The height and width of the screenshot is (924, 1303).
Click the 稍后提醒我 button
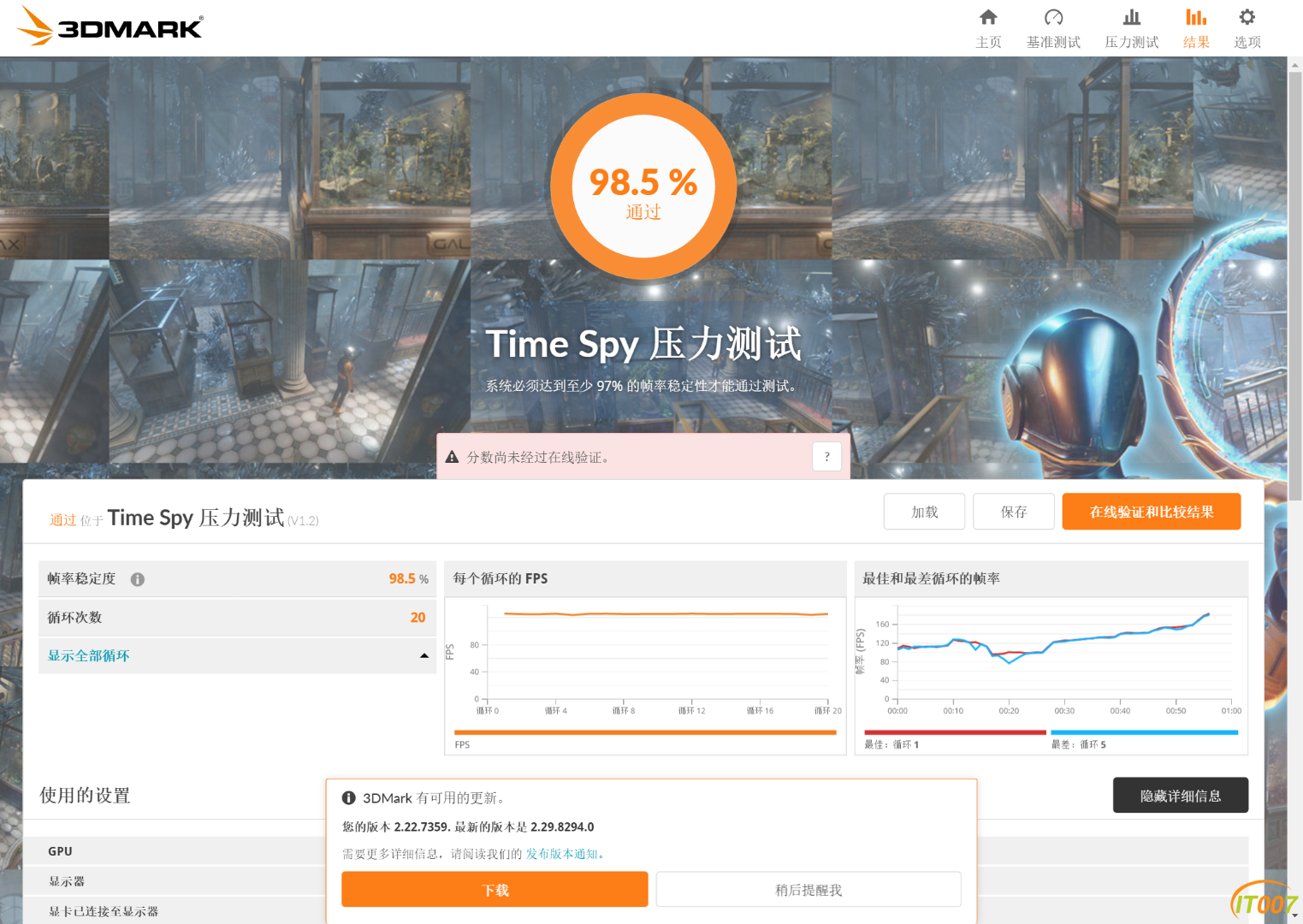point(808,890)
